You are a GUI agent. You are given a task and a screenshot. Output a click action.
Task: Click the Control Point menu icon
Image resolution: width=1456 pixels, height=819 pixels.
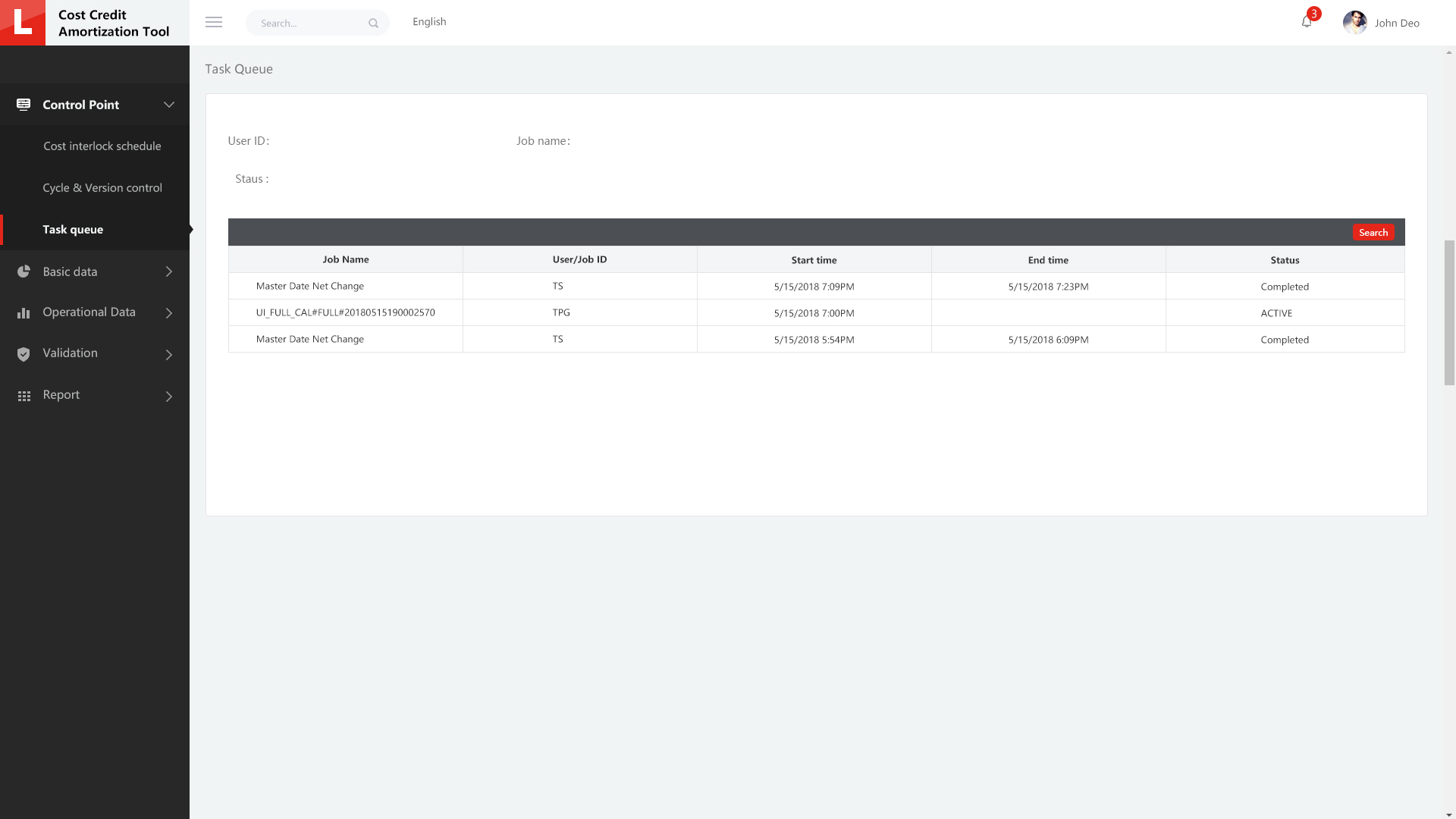coord(24,105)
